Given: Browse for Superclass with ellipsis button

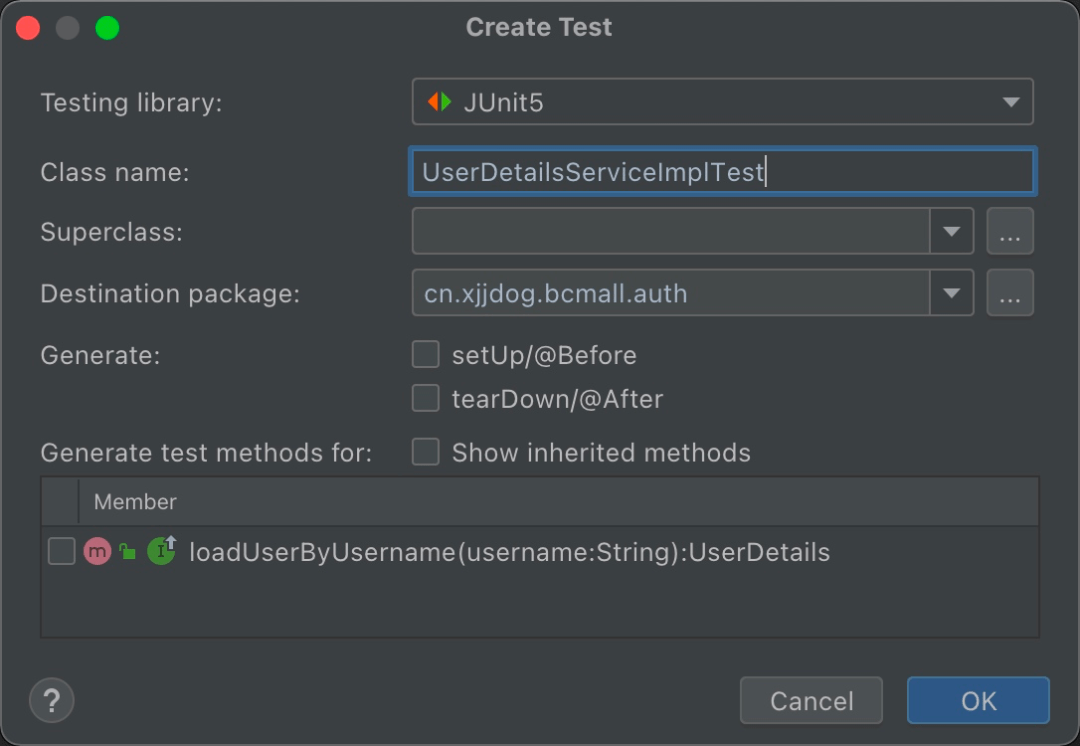Looking at the screenshot, I should [1010, 232].
